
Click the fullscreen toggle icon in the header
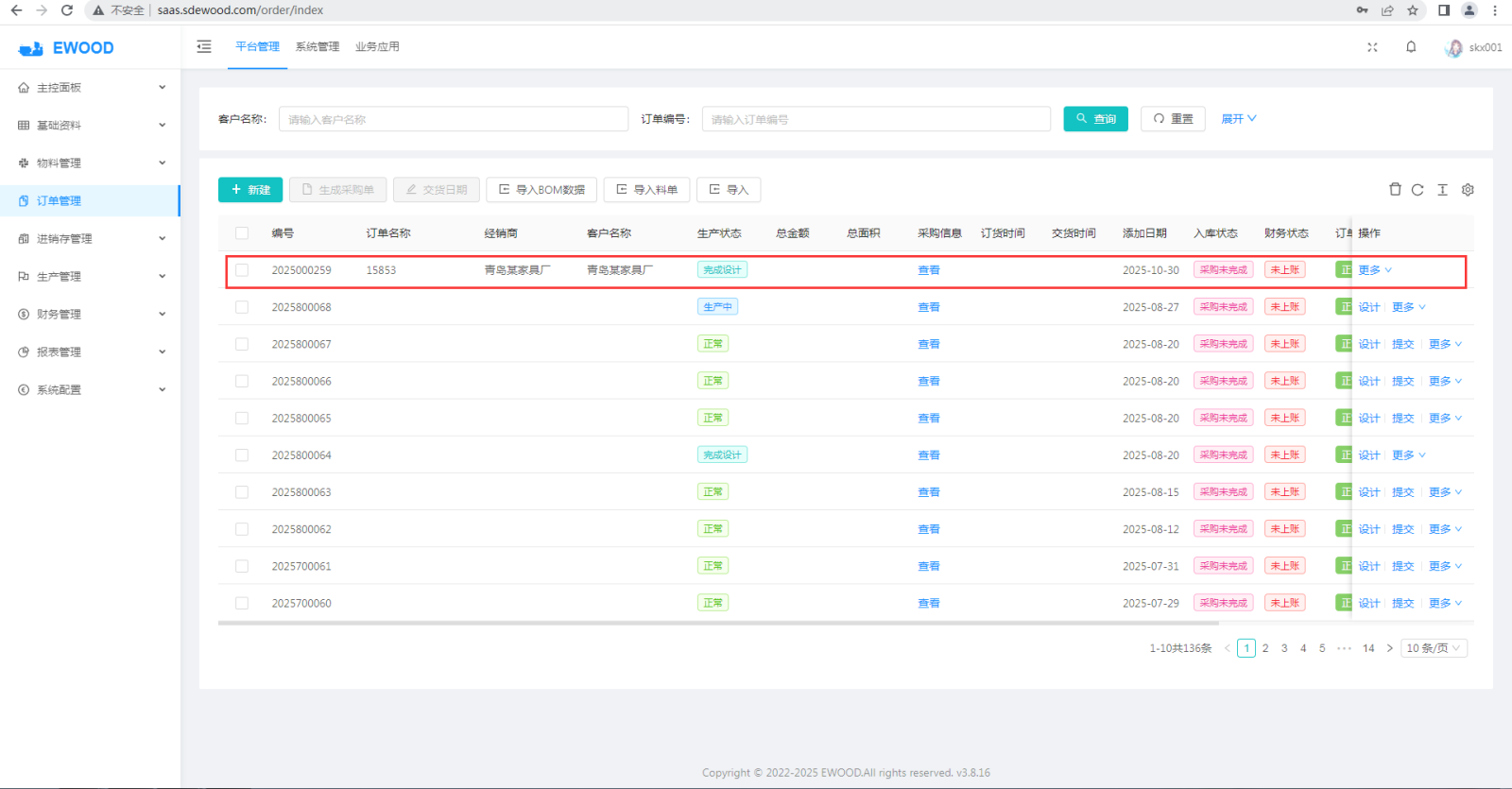(x=1372, y=47)
